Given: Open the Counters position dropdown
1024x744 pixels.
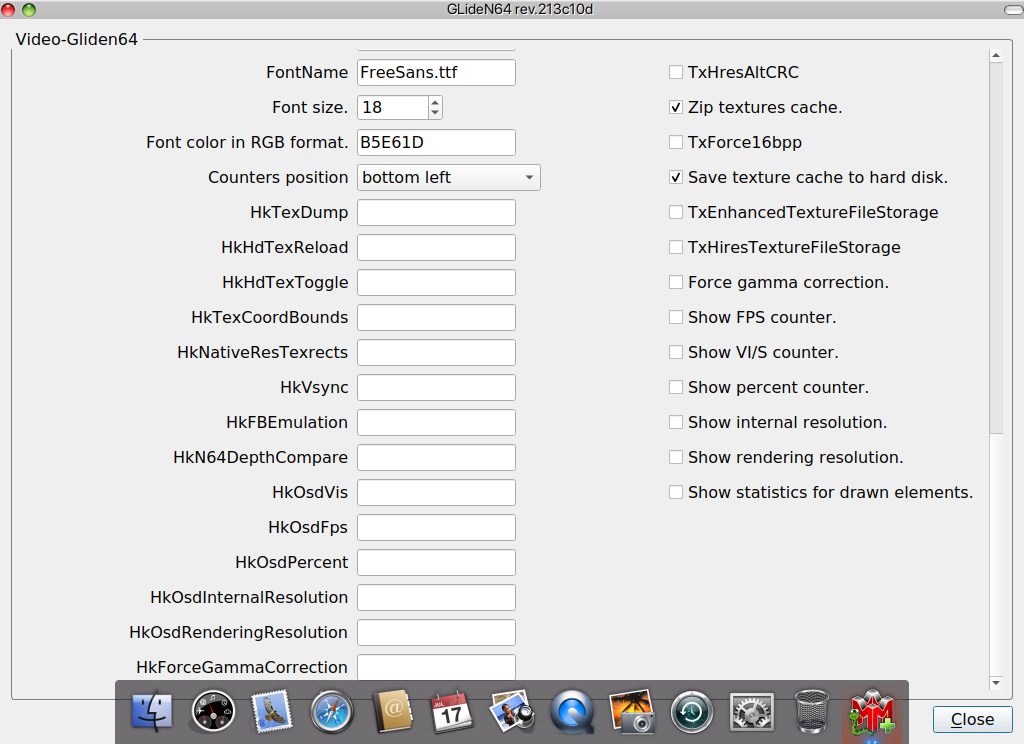Looking at the screenshot, I should tap(449, 178).
